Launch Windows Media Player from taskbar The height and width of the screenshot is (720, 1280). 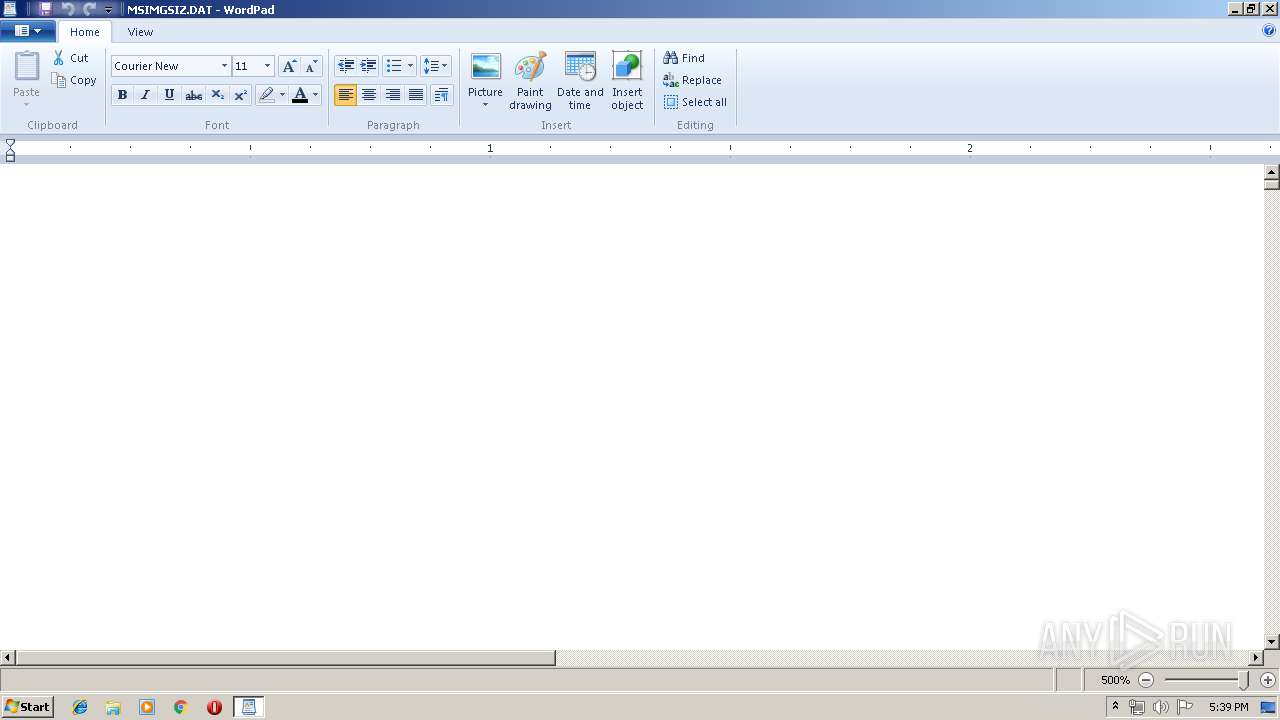click(x=147, y=707)
